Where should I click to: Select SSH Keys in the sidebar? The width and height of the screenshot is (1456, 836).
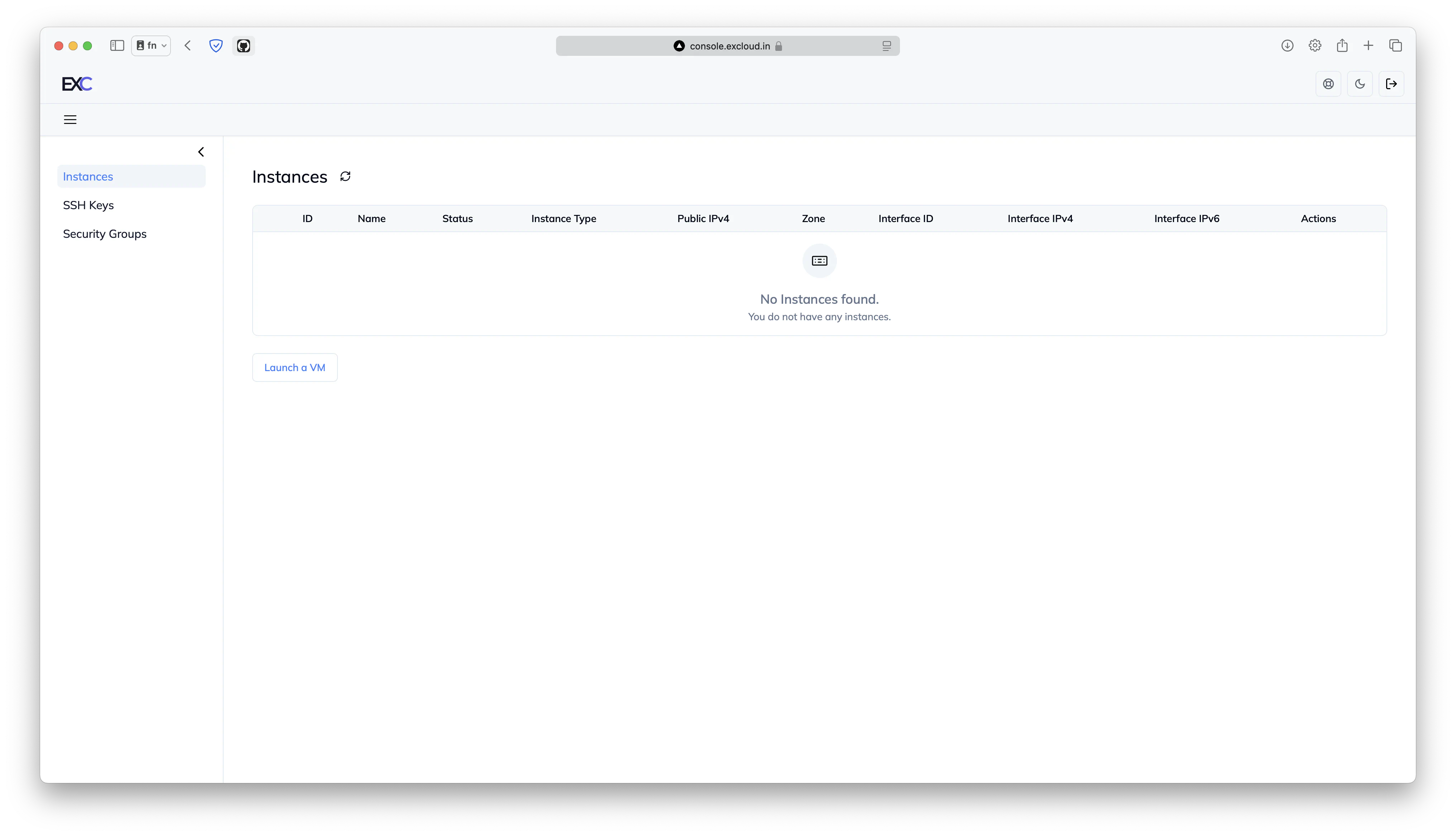(x=88, y=205)
